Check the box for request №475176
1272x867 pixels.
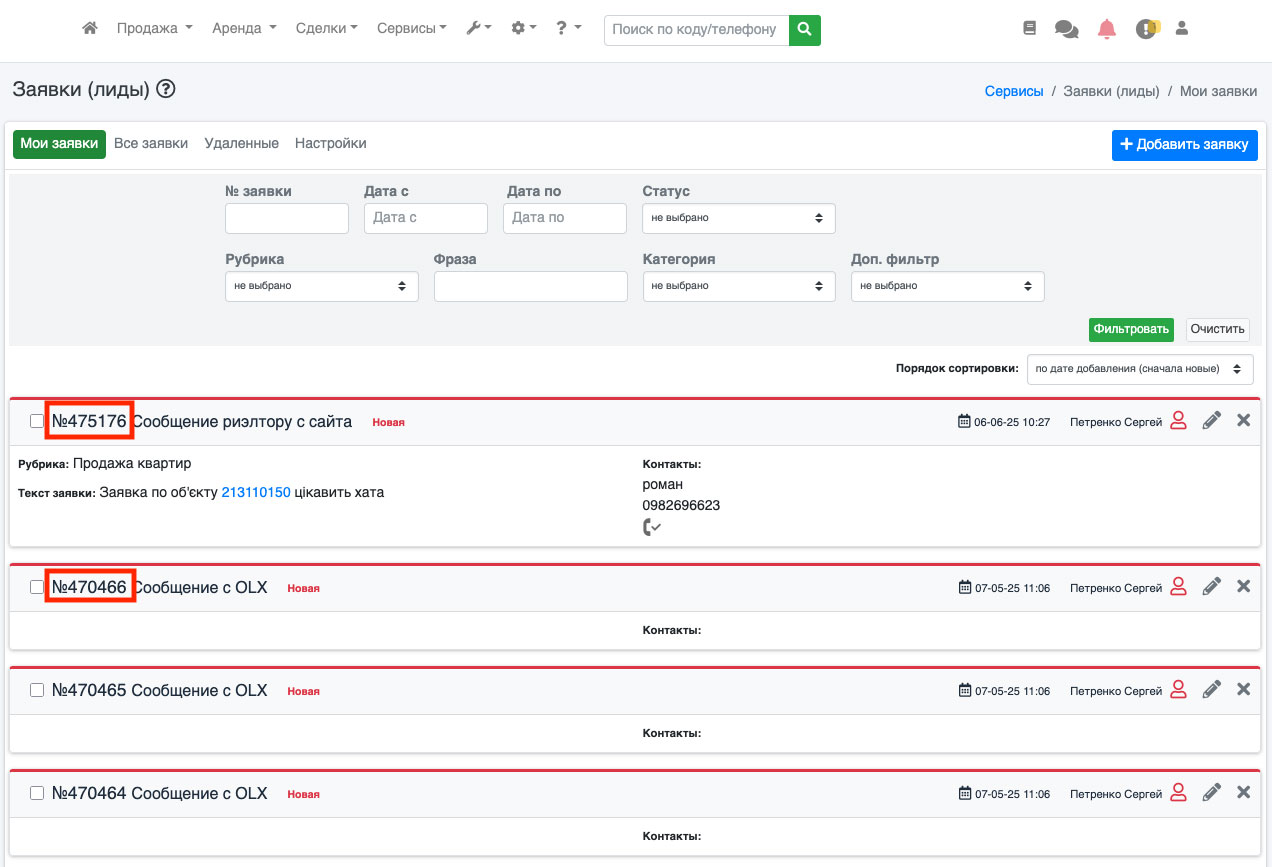pos(37,422)
